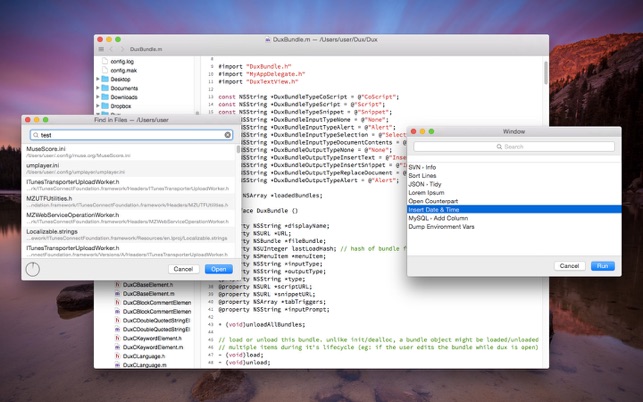Select DuxCKeywordElement.h in the file sidebar
643x402 pixels.
point(152,338)
